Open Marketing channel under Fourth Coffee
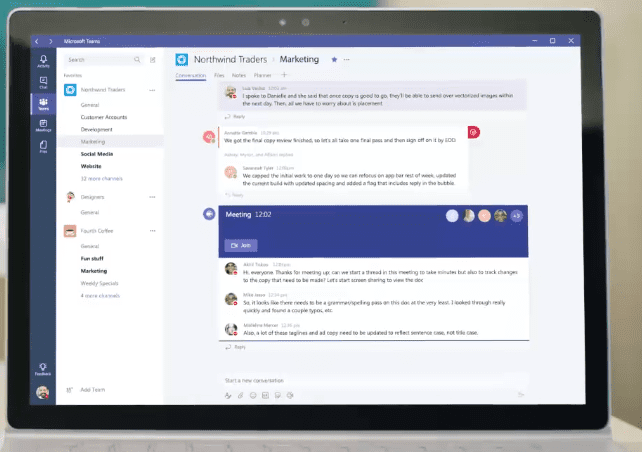This screenshot has height=452, width=642. (94, 271)
